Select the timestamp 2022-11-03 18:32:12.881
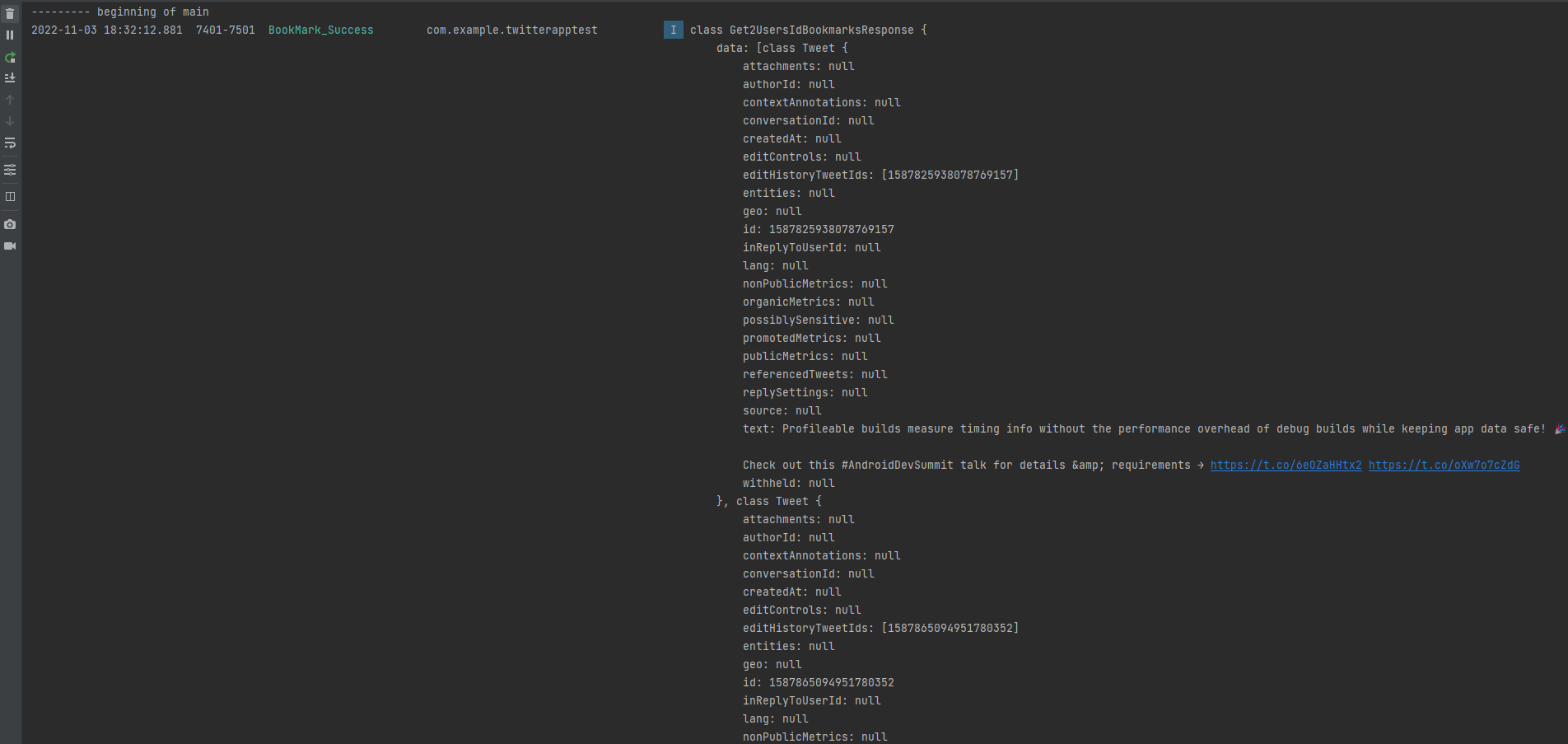 point(105,30)
